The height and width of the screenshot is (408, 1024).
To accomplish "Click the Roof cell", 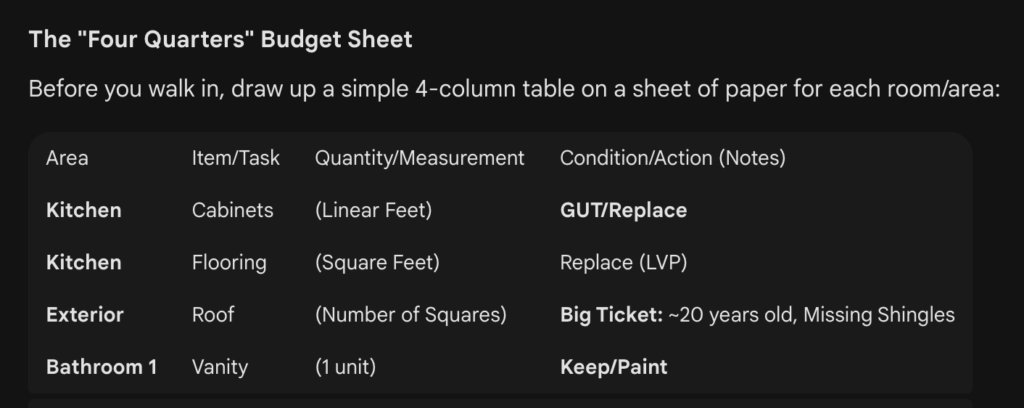I will pos(213,315).
